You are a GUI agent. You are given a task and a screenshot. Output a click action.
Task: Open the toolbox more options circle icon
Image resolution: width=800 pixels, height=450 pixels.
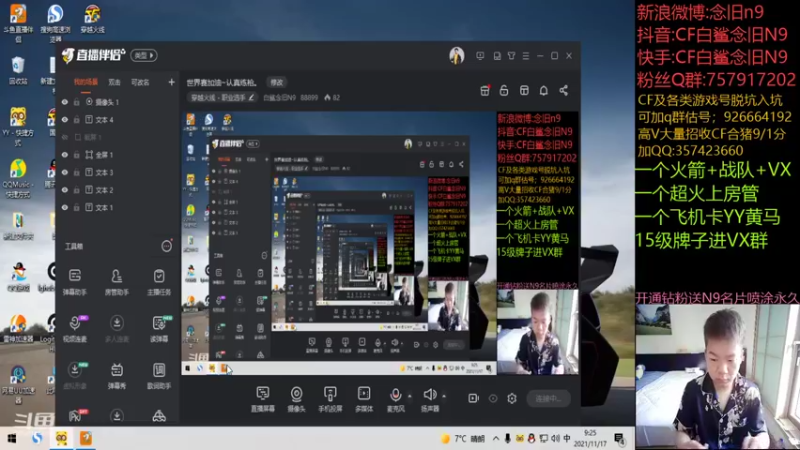(x=166, y=246)
